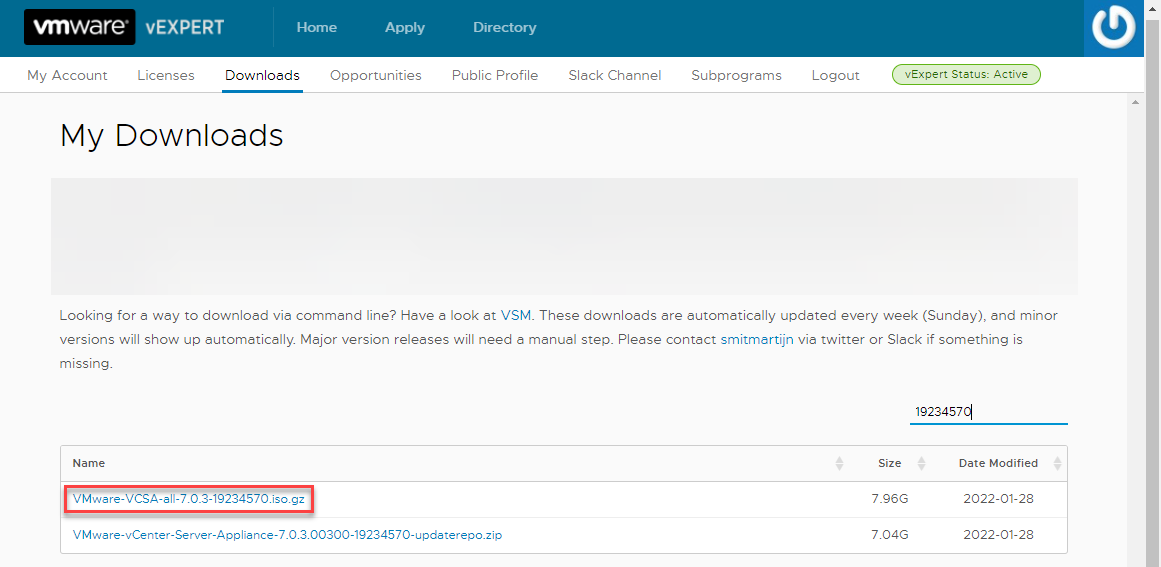Viewport: 1161px width, 567px height.
Task: Open the VSM link
Action: point(515,315)
